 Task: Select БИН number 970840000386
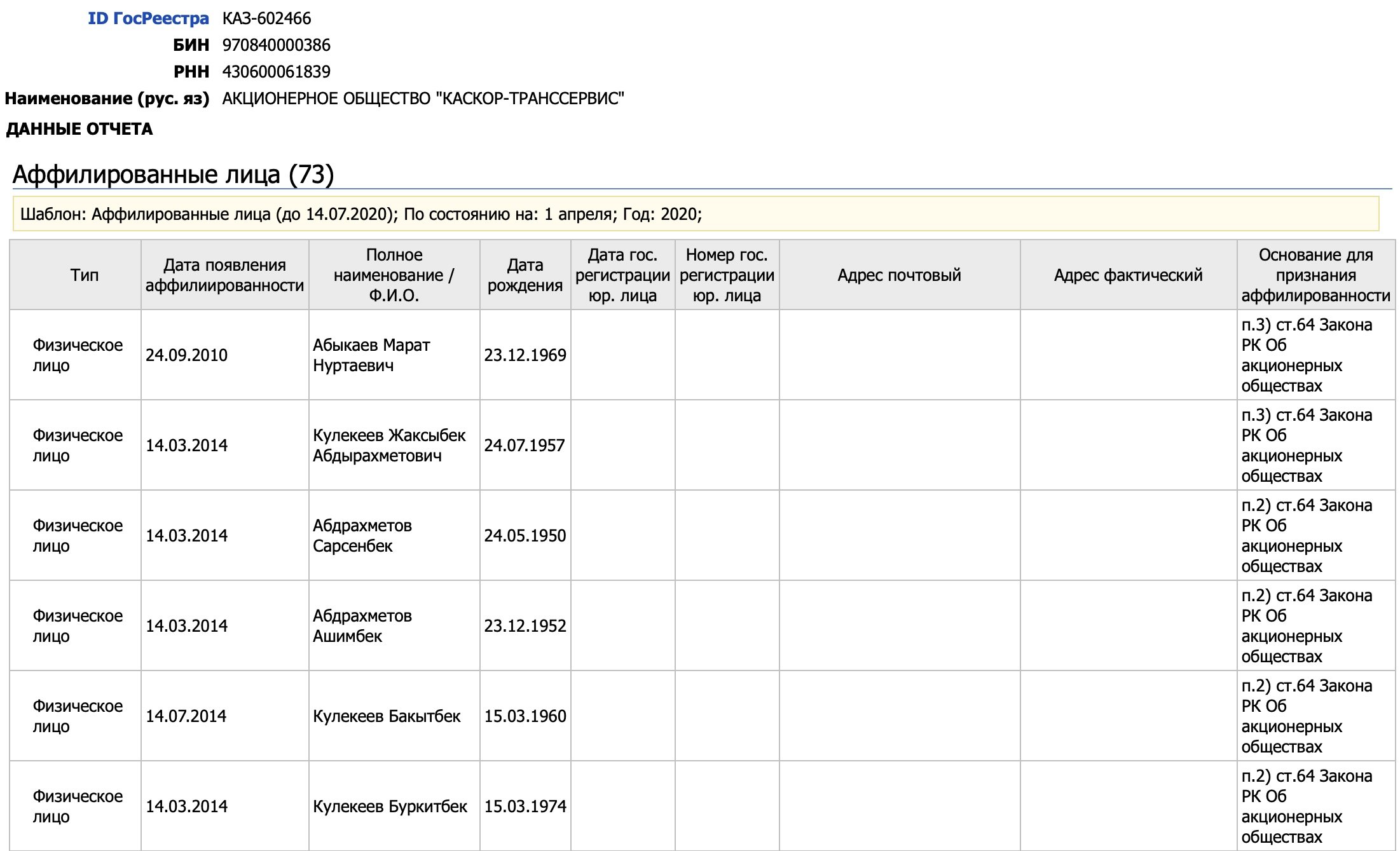[x=276, y=45]
